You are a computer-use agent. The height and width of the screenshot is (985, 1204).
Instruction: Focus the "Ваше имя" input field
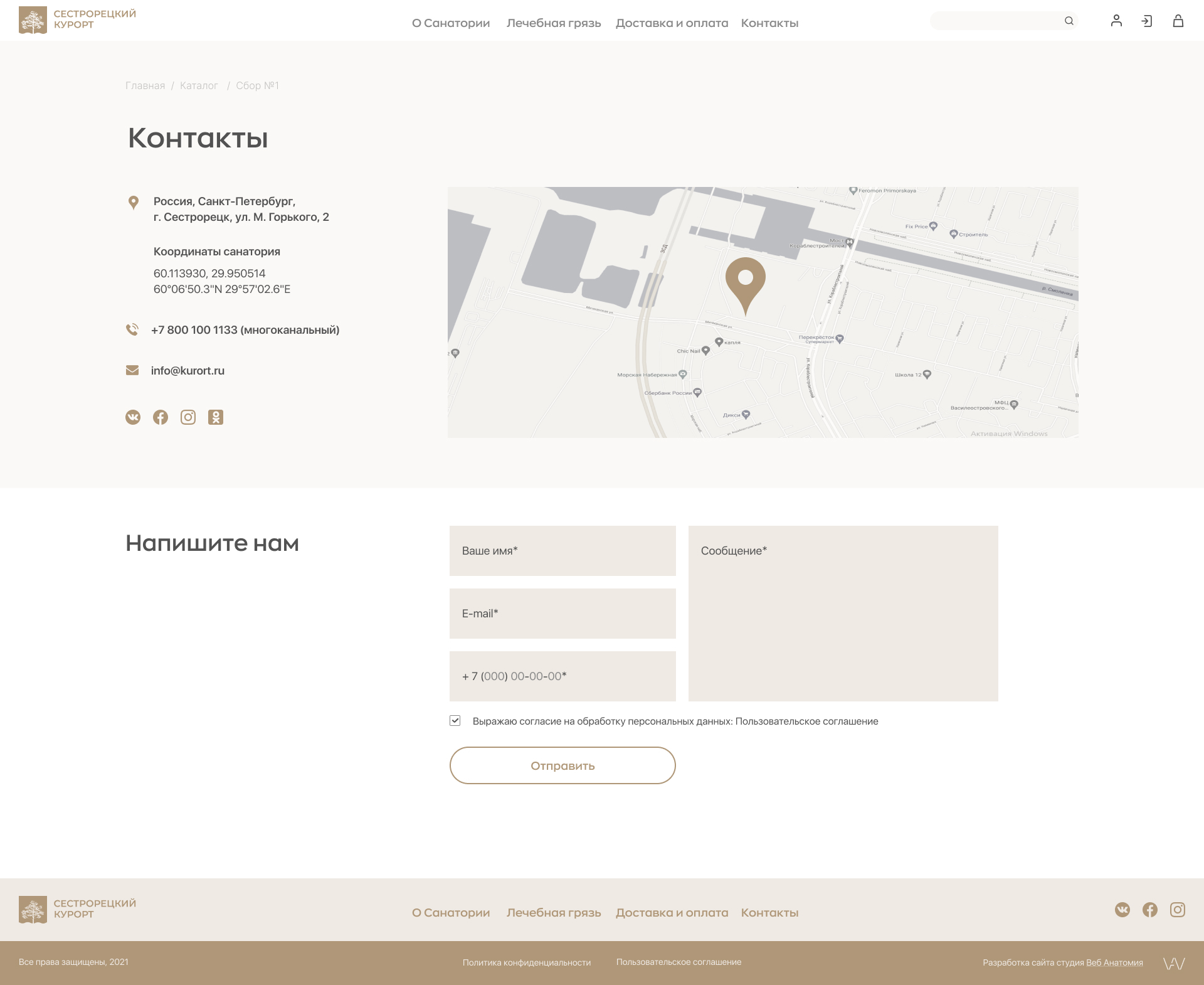[562, 551]
